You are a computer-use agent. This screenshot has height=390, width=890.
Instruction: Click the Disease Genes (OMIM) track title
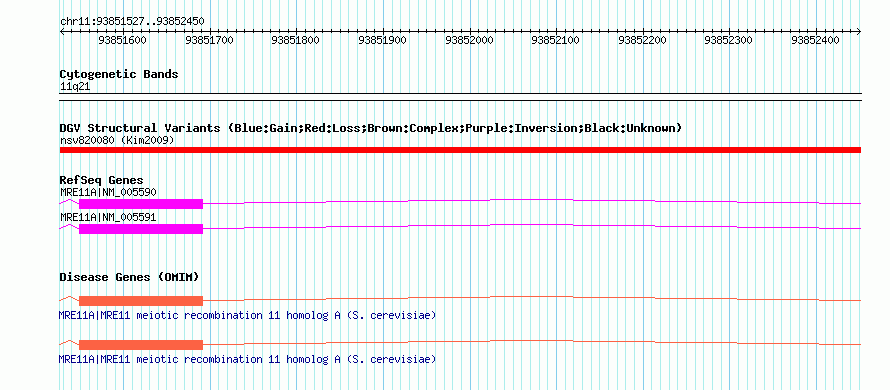click(x=129, y=277)
